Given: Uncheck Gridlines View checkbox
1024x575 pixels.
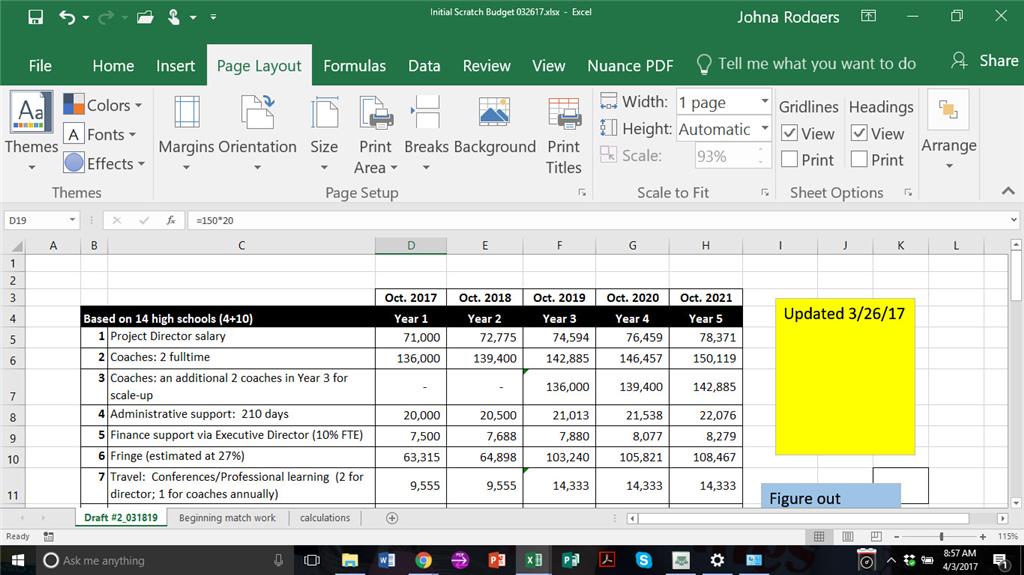Looking at the screenshot, I should coord(789,133).
